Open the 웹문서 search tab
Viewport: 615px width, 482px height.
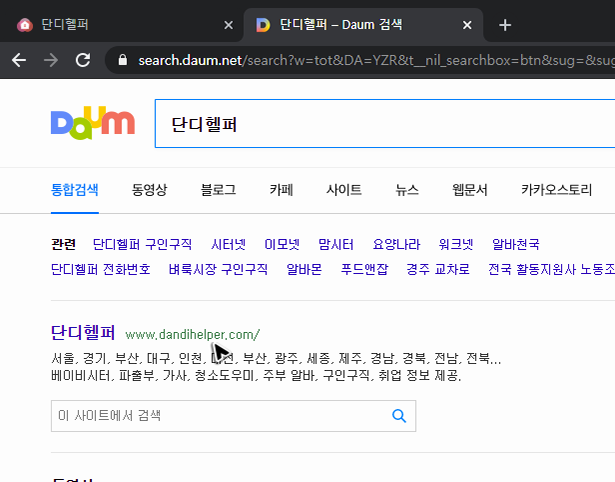pyautogui.click(x=470, y=190)
